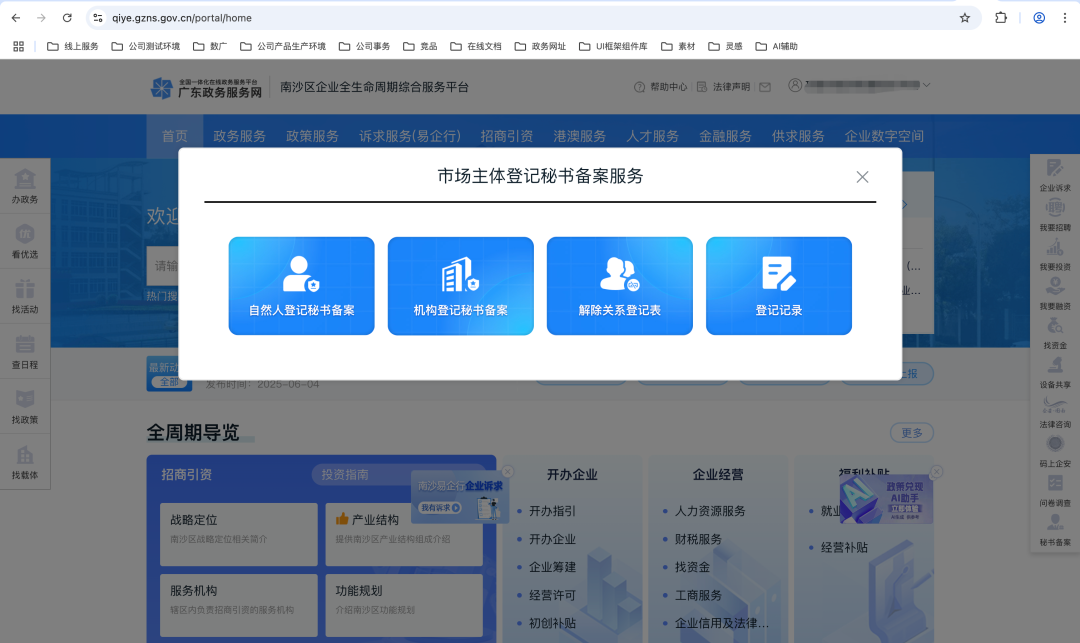Image resolution: width=1080 pixels, height=643 pixels.
Task: Open 找活动 in the left sidebar
Action: coord(25,296)
